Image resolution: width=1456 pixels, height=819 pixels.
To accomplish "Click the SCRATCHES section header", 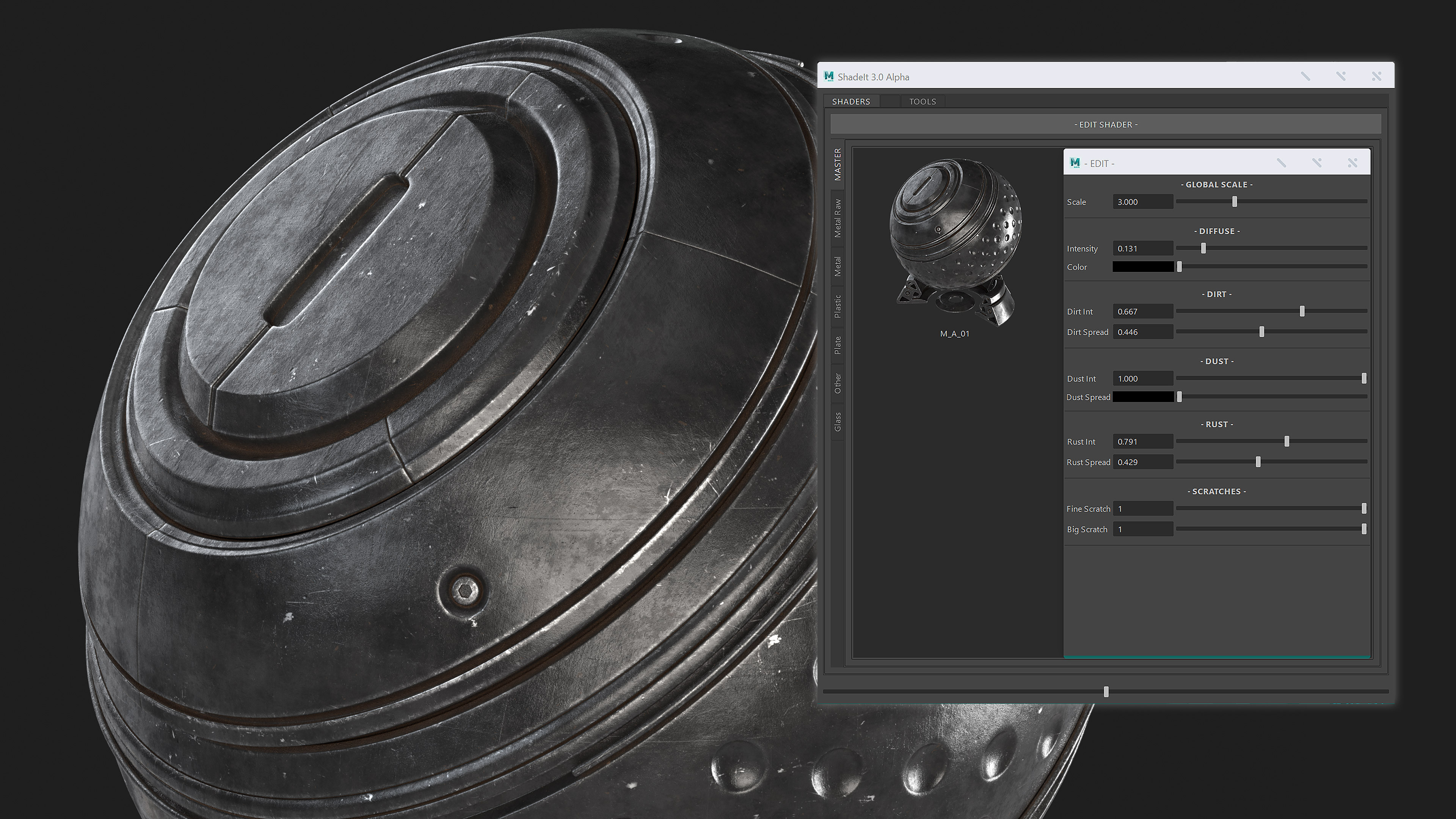I will point(1217,491).
